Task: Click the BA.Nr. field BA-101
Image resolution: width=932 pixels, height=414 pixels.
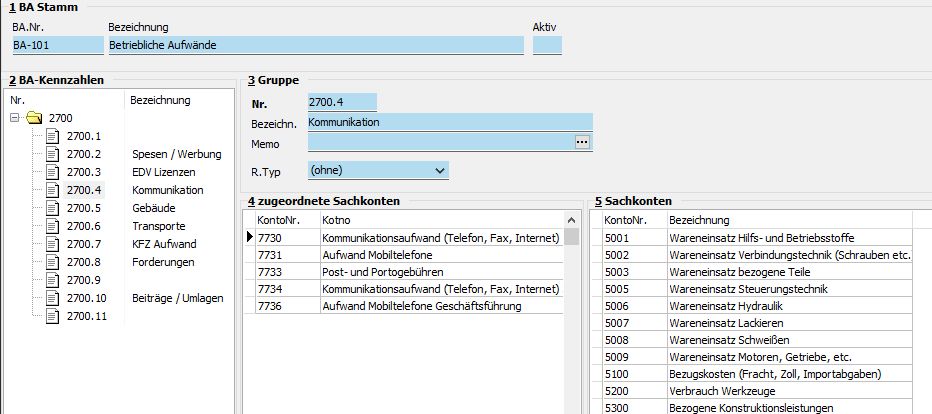Action: coord(57,45)
